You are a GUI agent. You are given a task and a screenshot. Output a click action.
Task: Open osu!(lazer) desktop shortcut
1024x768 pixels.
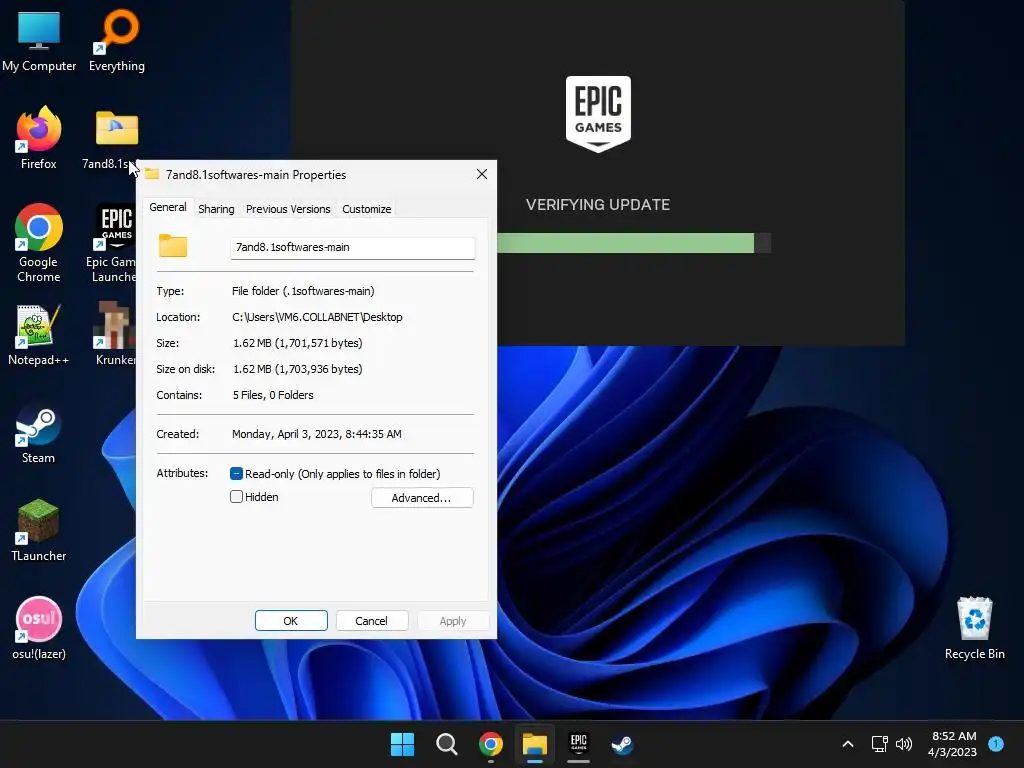(39, 628)
